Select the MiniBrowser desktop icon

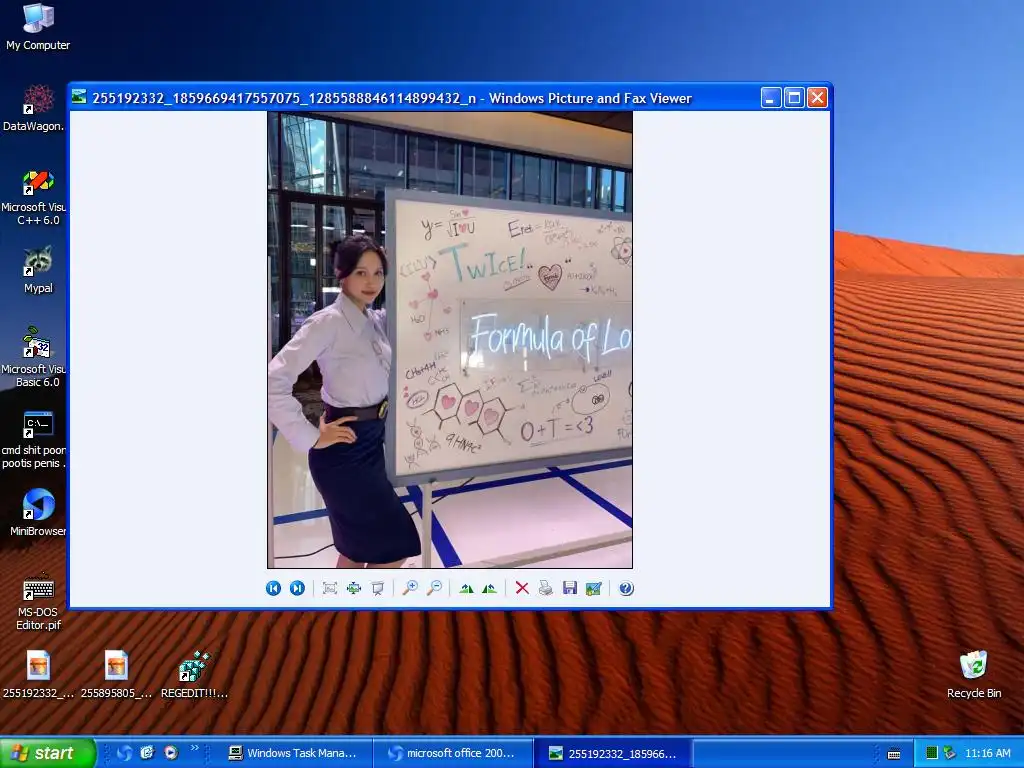[38, 513]
